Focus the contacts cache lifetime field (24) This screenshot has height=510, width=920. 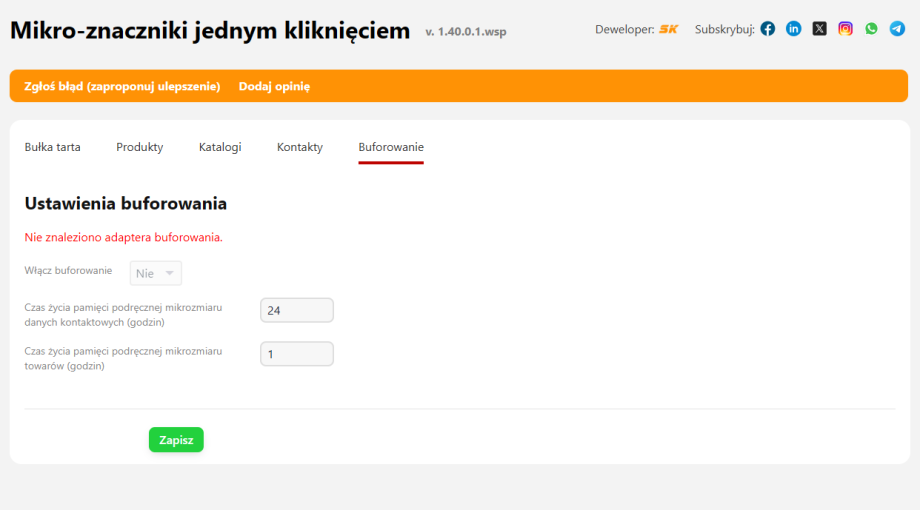click(x=296, y=311)
